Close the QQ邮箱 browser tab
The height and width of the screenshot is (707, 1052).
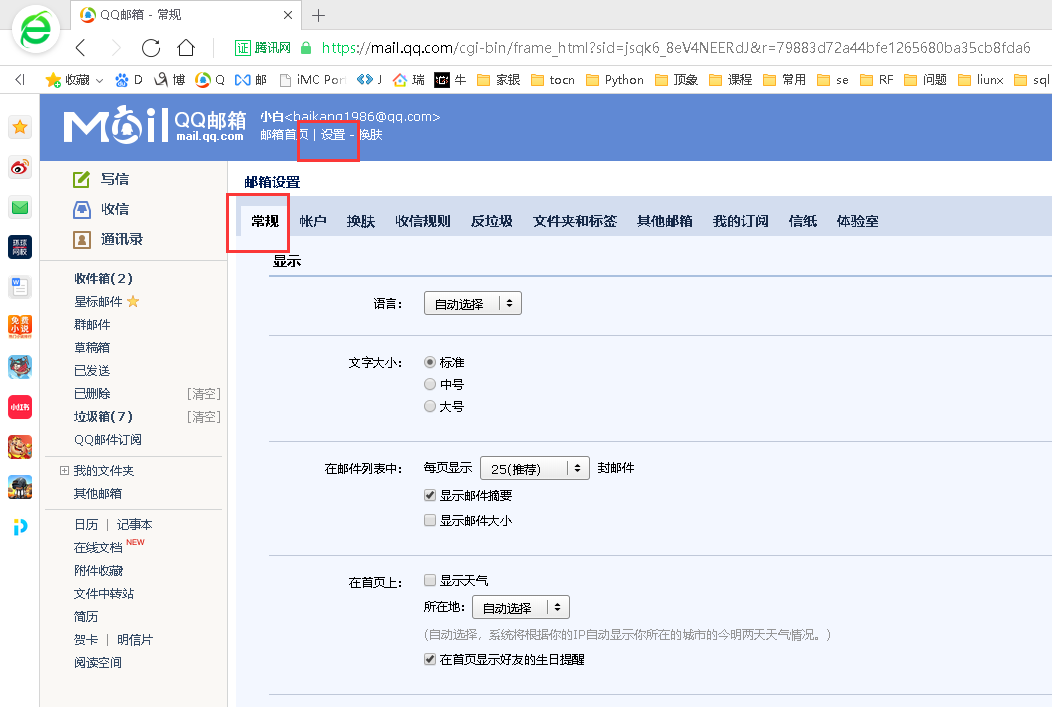click(288, 15)
